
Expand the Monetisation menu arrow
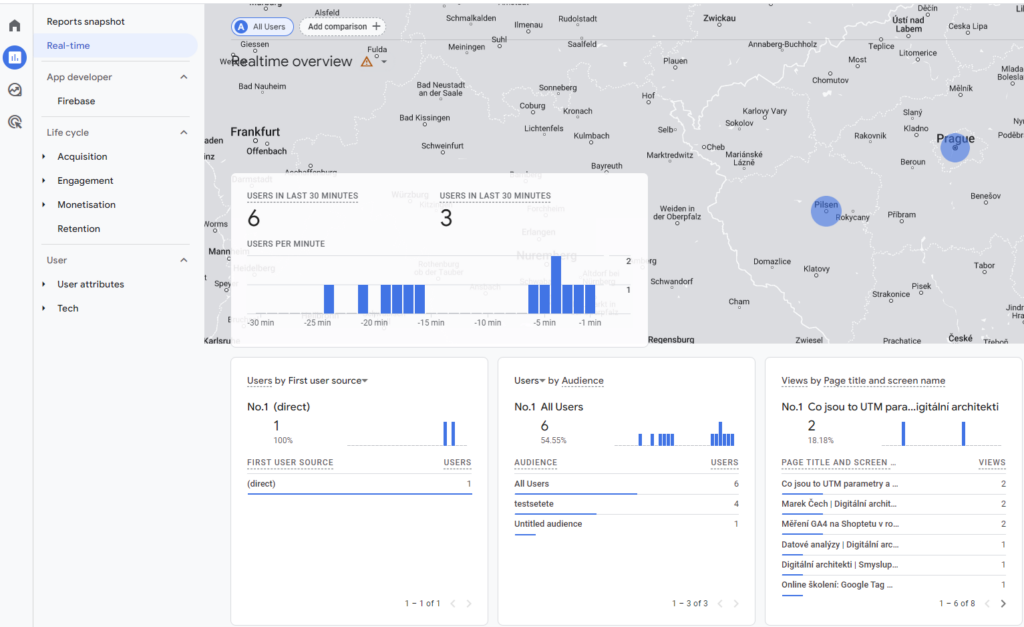44,204
